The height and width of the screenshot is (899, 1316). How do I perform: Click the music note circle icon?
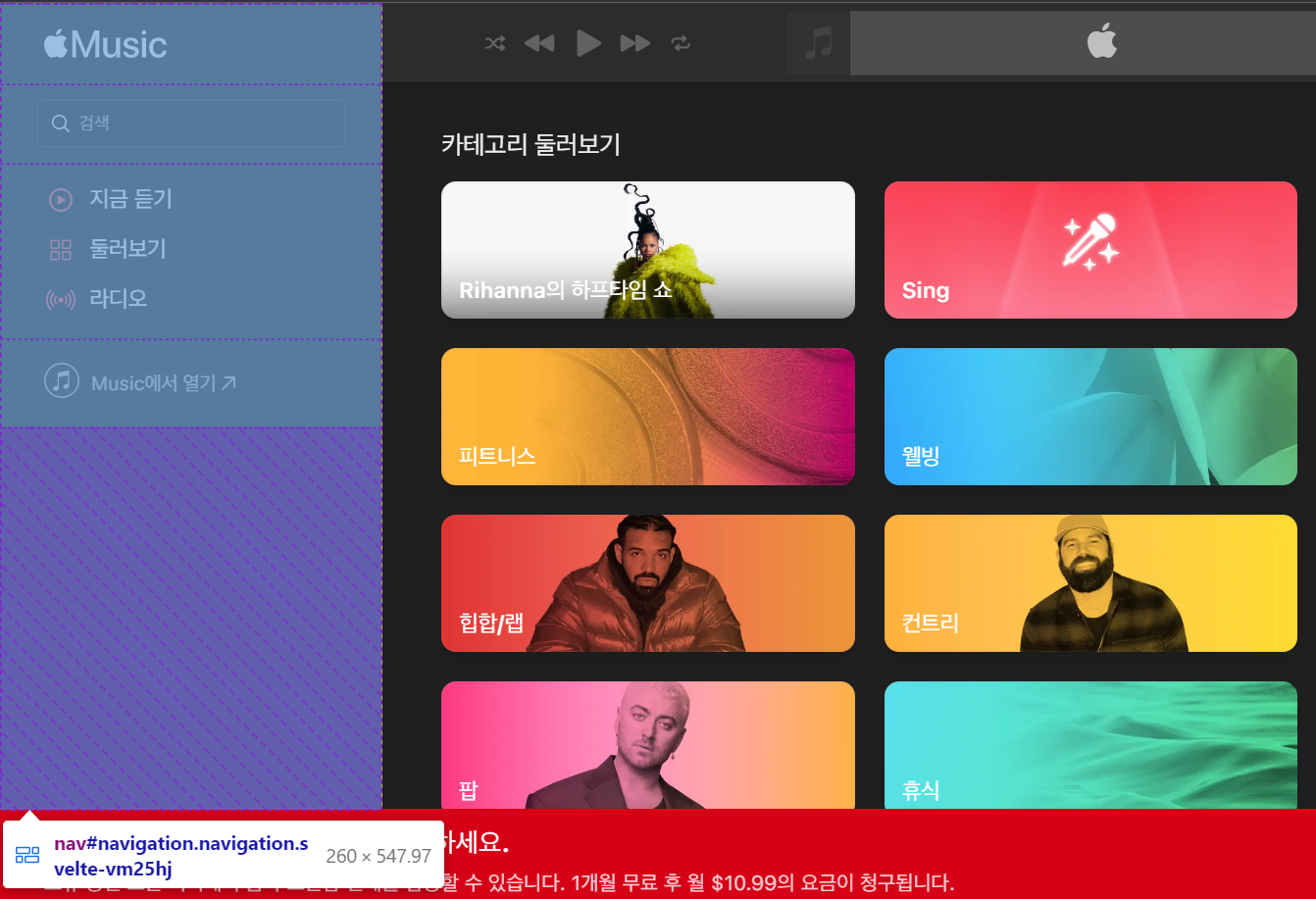[x=62, y=380]
